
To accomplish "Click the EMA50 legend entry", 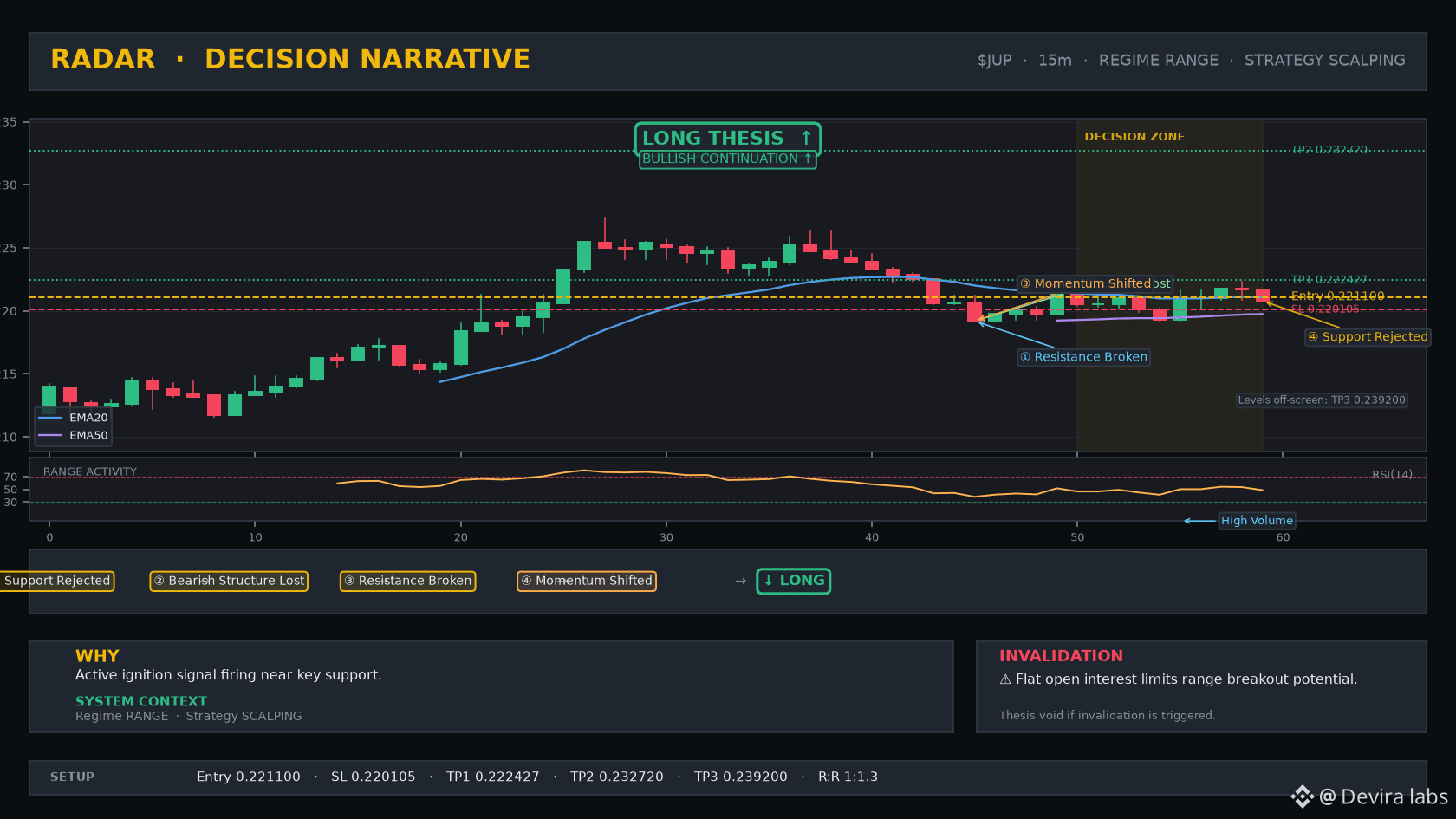I will click(74, 436).
